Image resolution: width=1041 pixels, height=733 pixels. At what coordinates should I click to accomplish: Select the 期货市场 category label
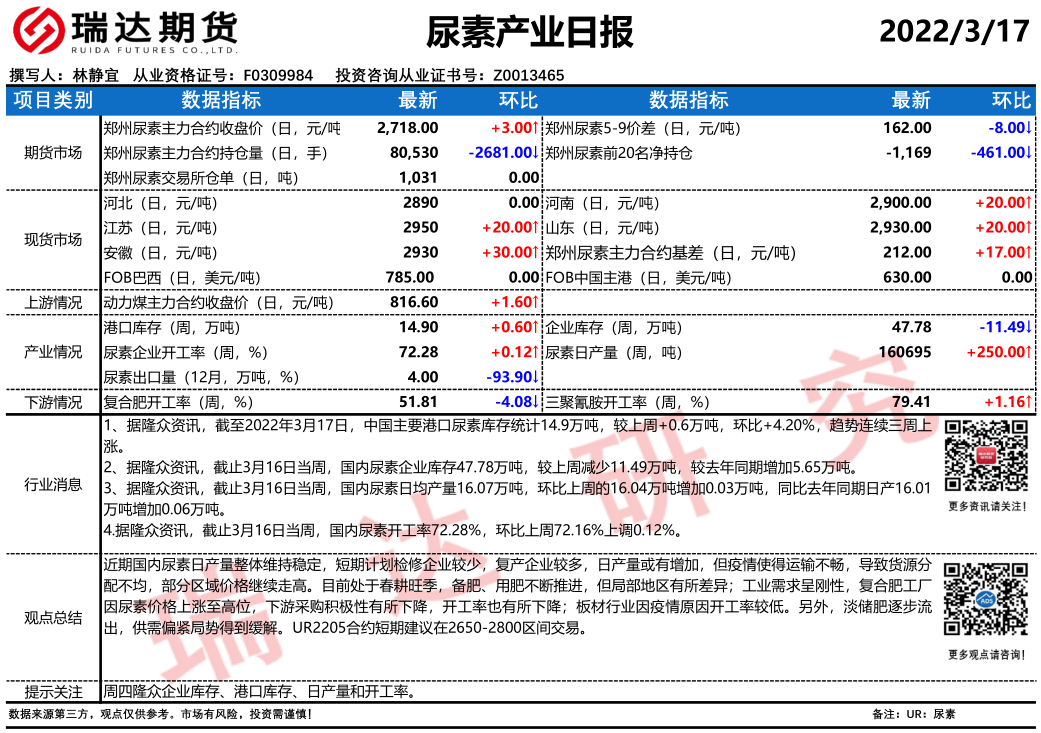53,153
